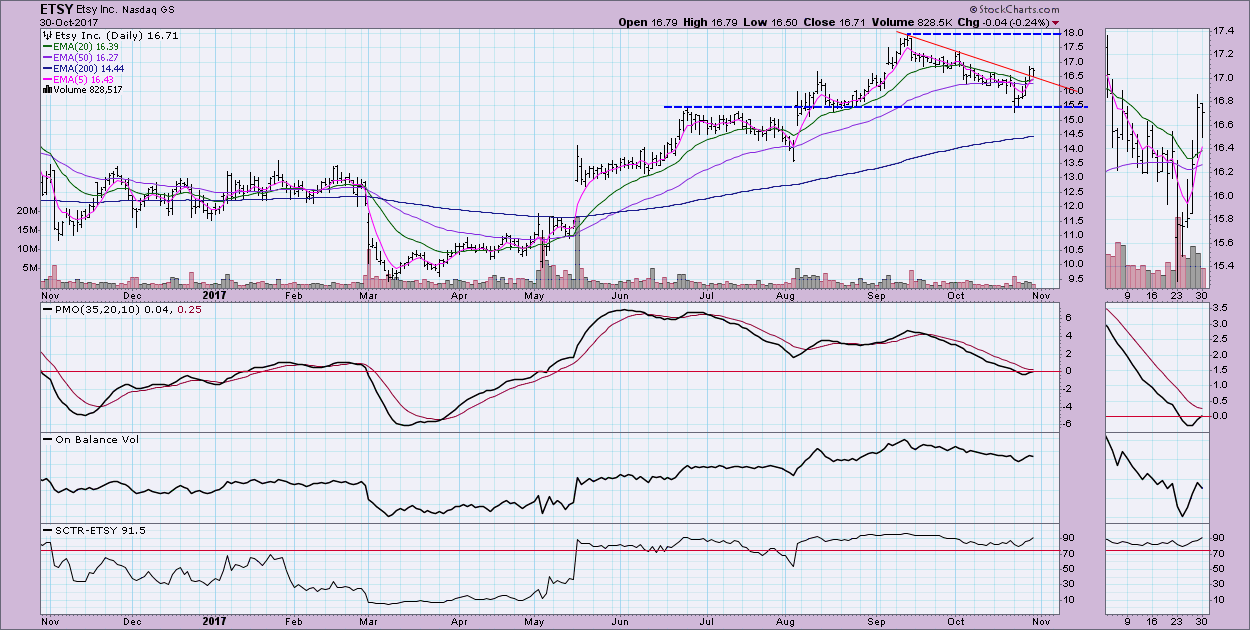Click the May label on the date axis
The width and height of the screenshot is (1250, 630).
[x=537, y=296]
